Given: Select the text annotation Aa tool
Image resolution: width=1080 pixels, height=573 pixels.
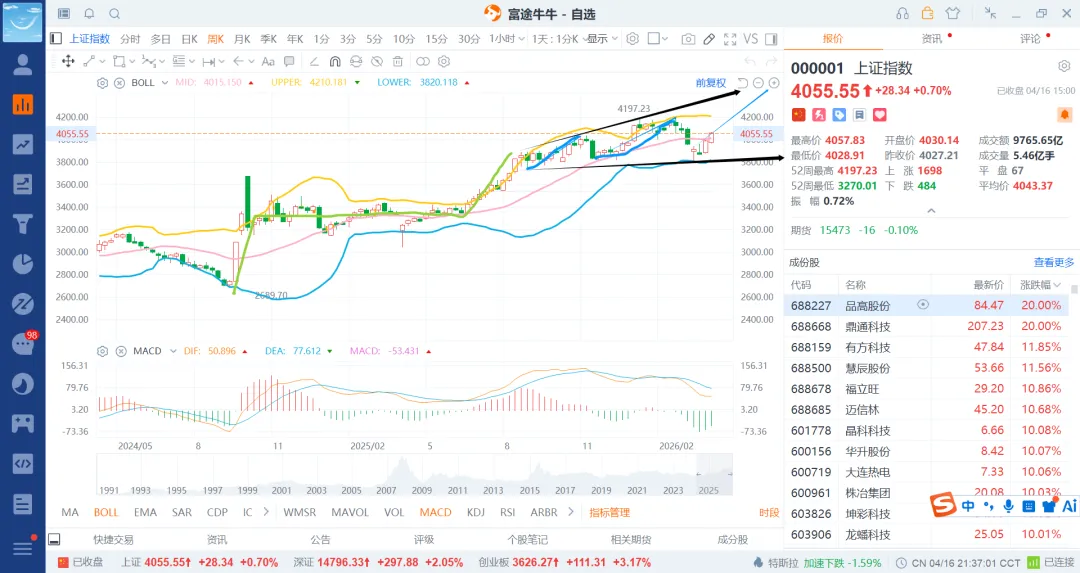Looking at the screenshot, I should [x=268, y=61].
